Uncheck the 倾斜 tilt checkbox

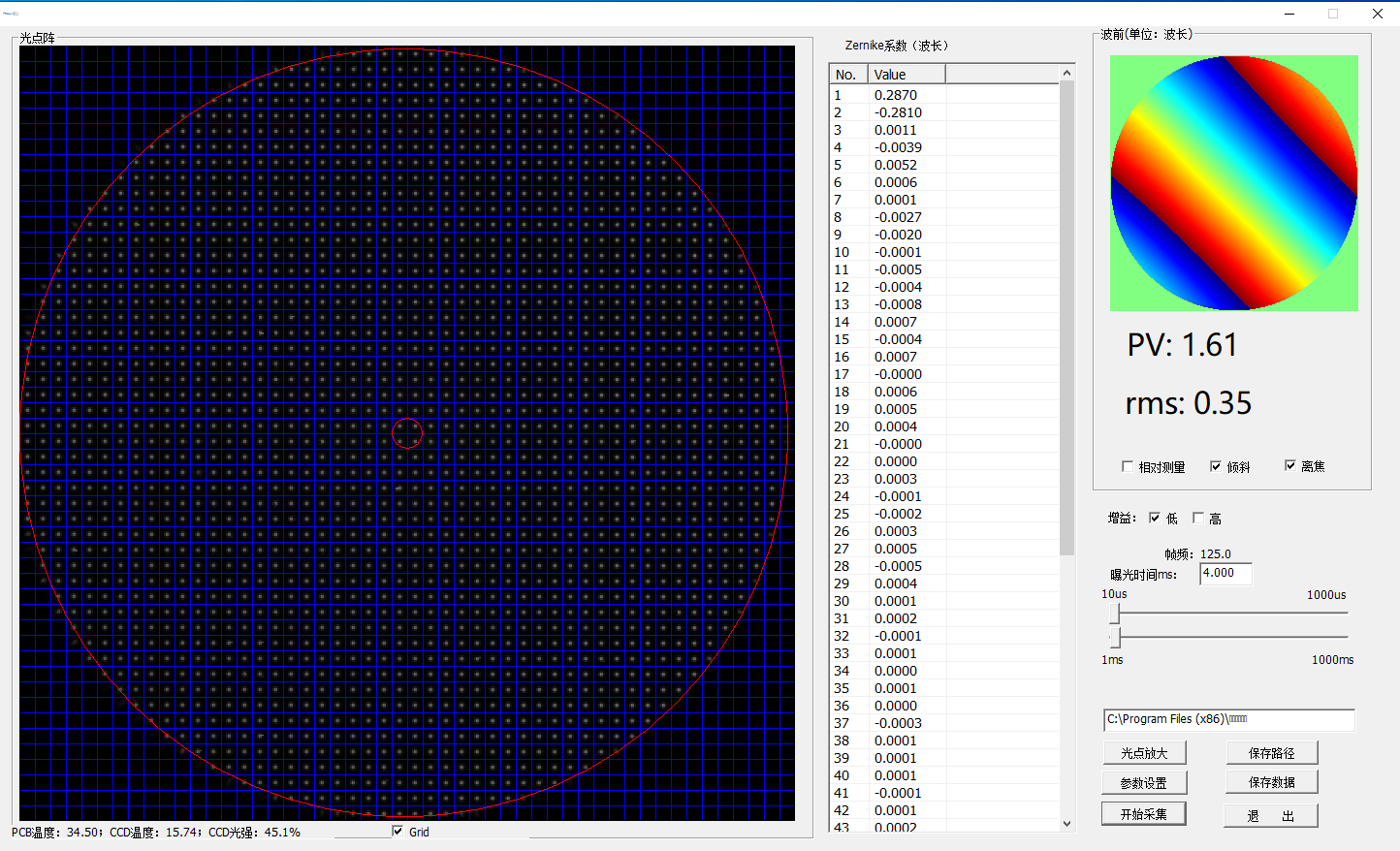point(1216,466)
